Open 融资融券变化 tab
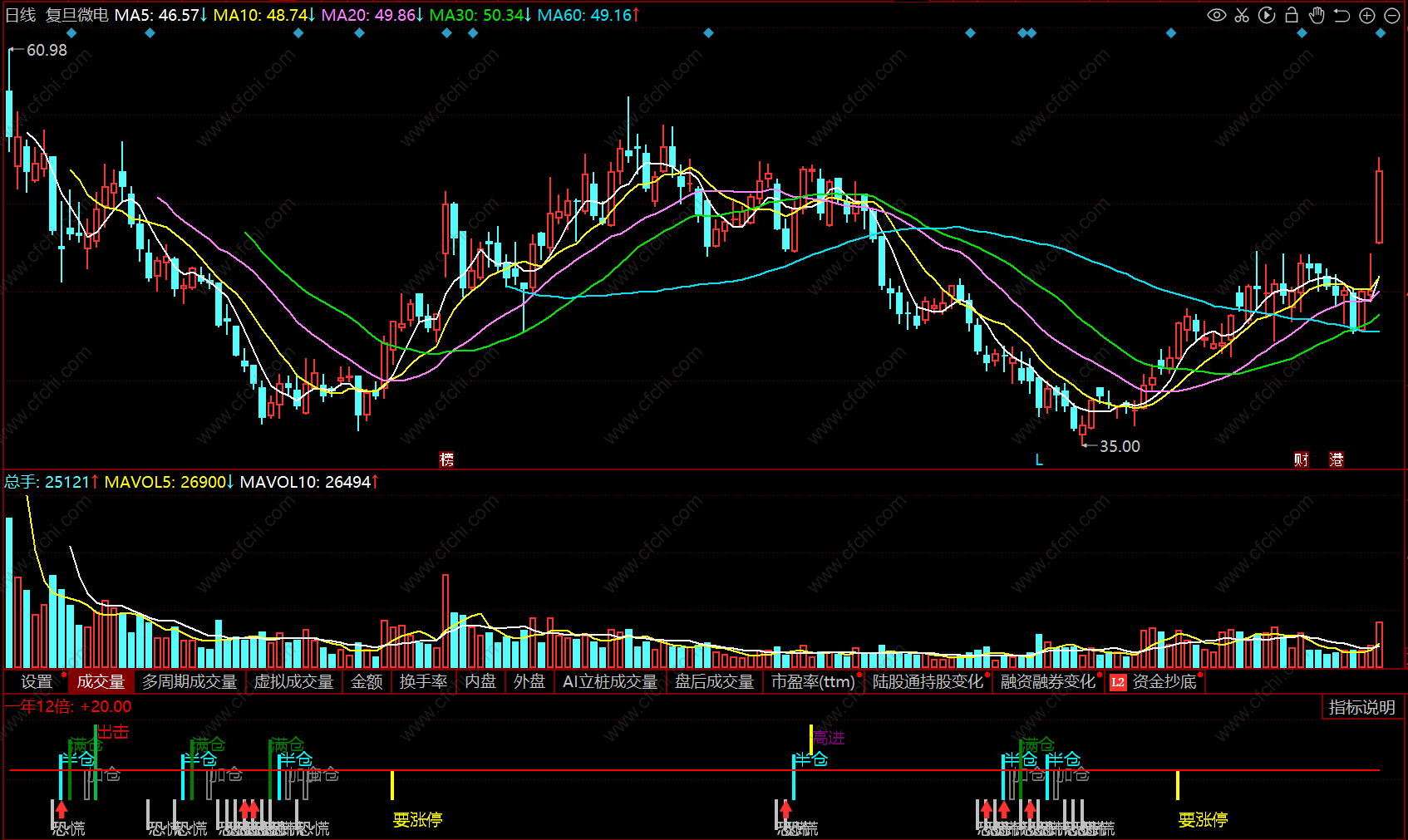This screenshot has width=1408, height=840. (1048, 681)
